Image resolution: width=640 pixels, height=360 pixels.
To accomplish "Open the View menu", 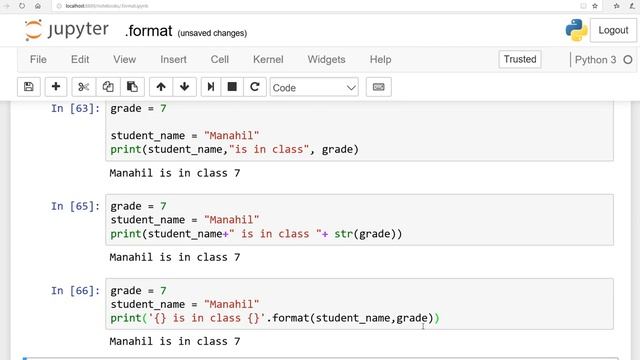I will coord(124,60).
